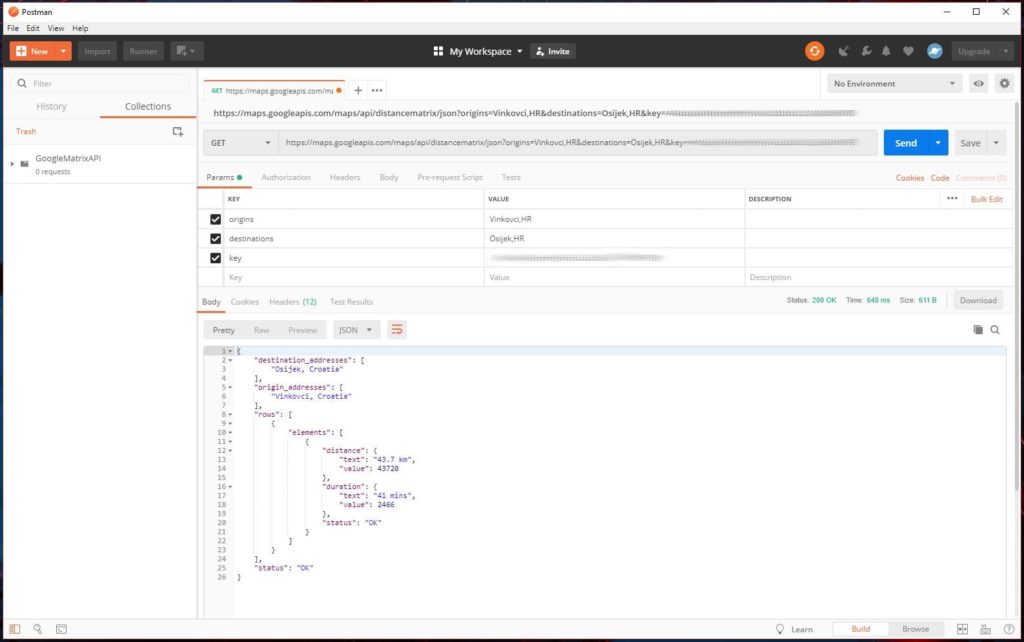
Task: Uncheck the origins parameter
Action: point(215,218)
